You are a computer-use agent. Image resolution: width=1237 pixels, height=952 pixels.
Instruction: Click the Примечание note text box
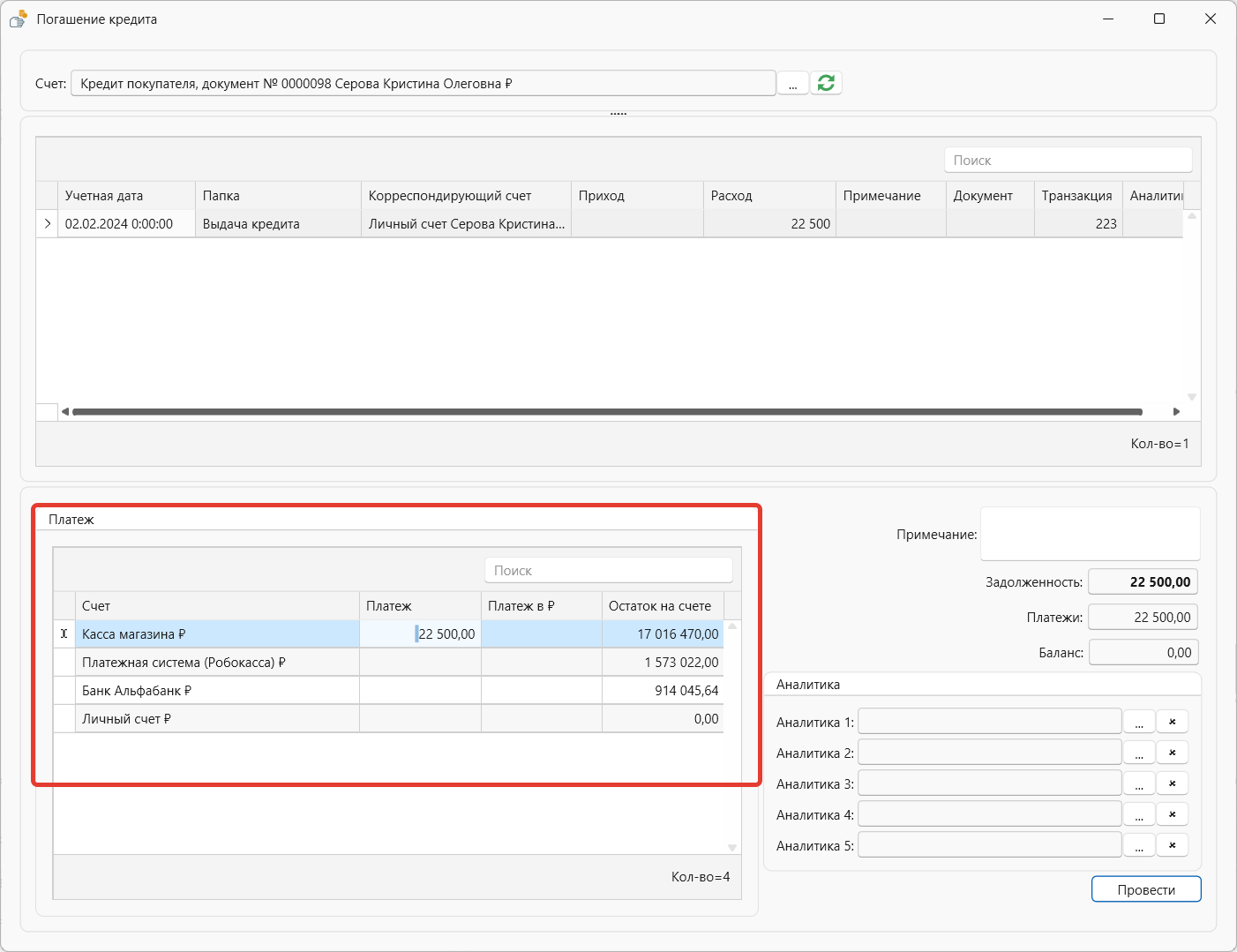[x=1091, y=533]
